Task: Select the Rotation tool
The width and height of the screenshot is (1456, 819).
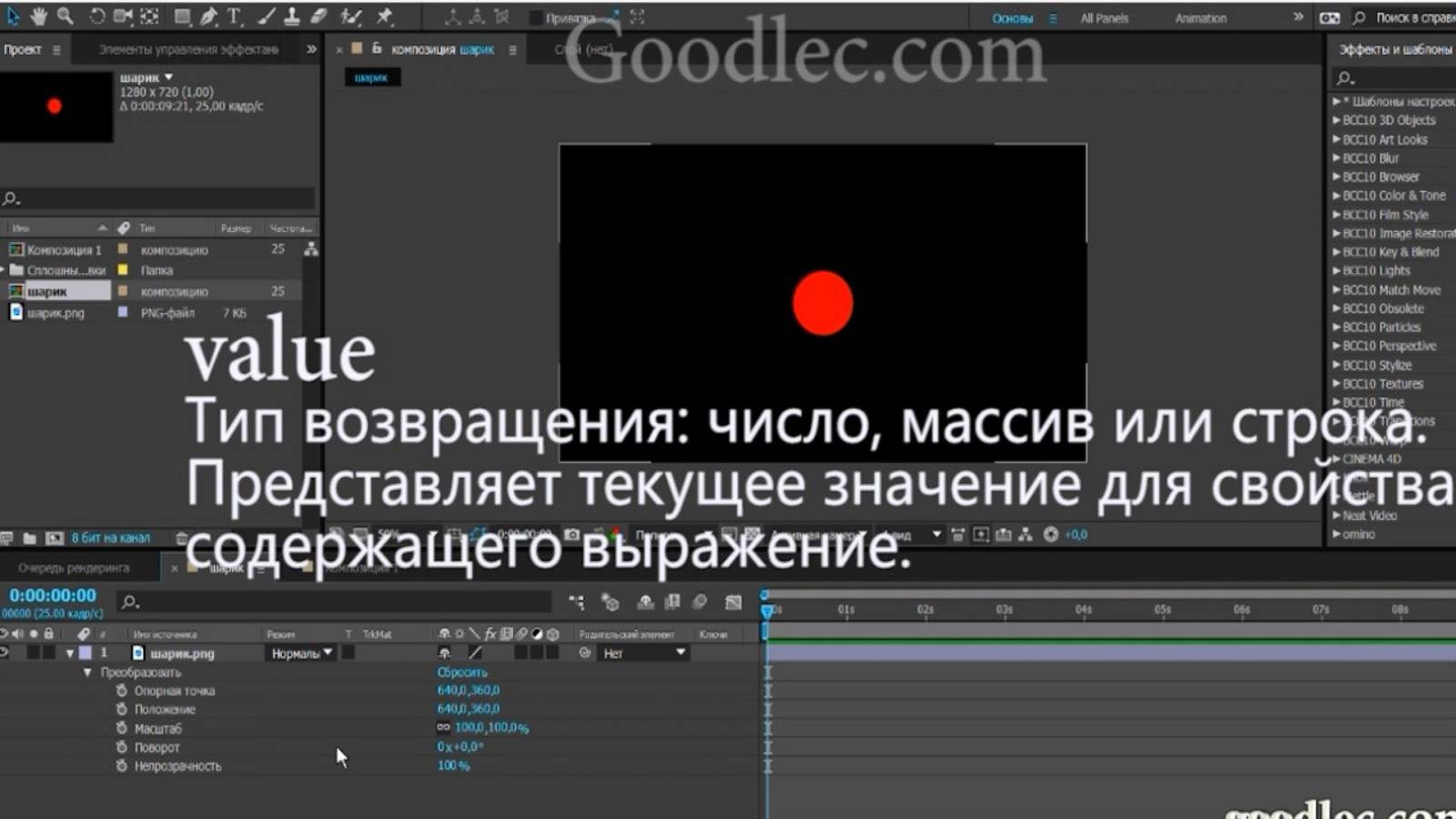Action: (96, 16)
